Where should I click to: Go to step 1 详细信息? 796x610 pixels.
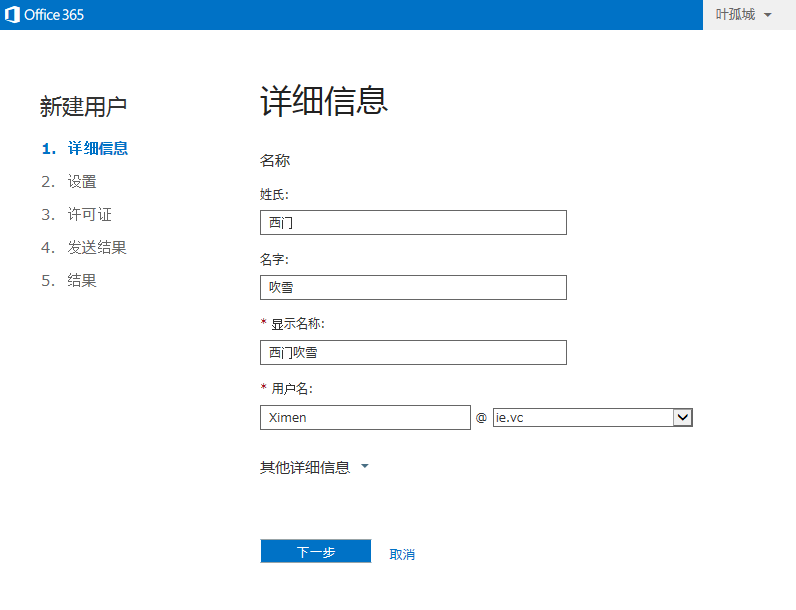(97, 149)
